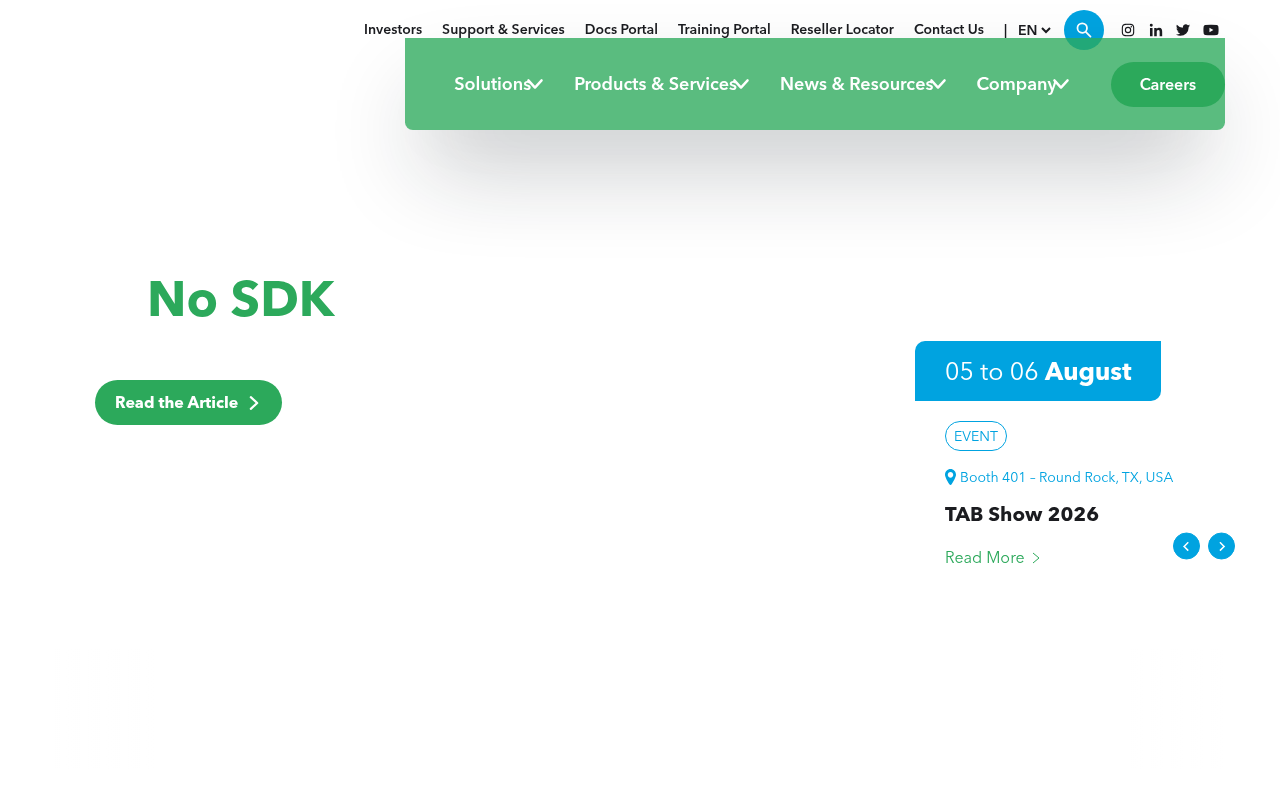Click the search magnifier icon
This screenshot has height=800, width=1280.
[1084, 30]
